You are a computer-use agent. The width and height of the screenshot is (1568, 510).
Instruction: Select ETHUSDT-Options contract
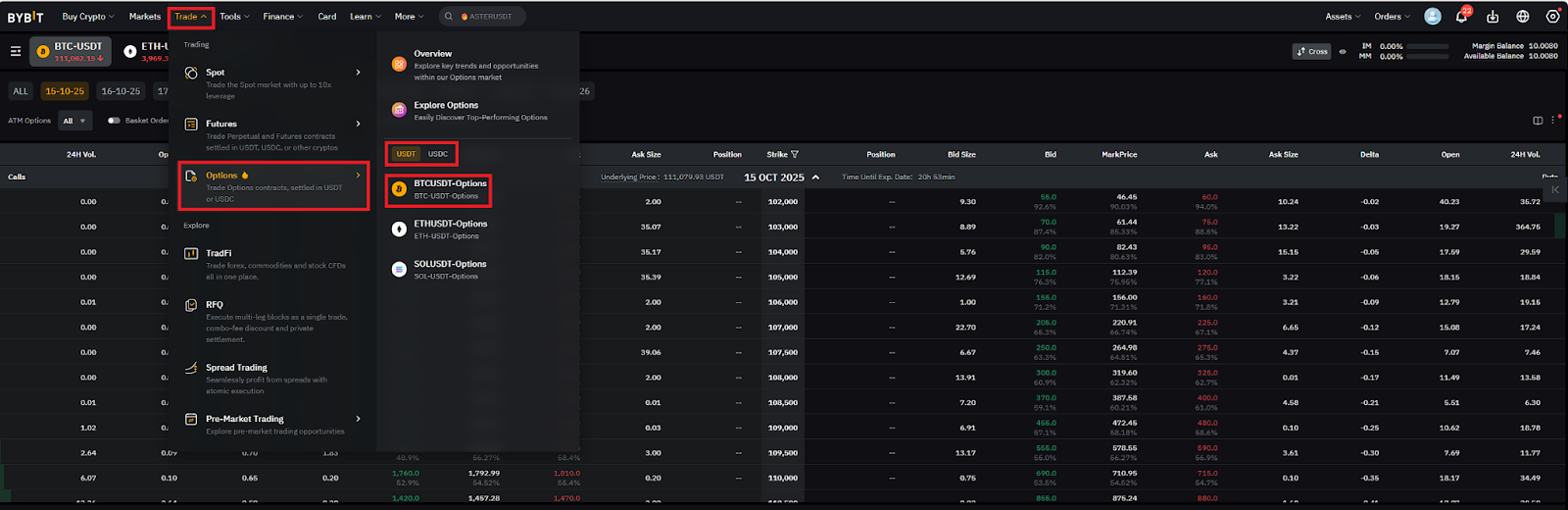point(439,229)
